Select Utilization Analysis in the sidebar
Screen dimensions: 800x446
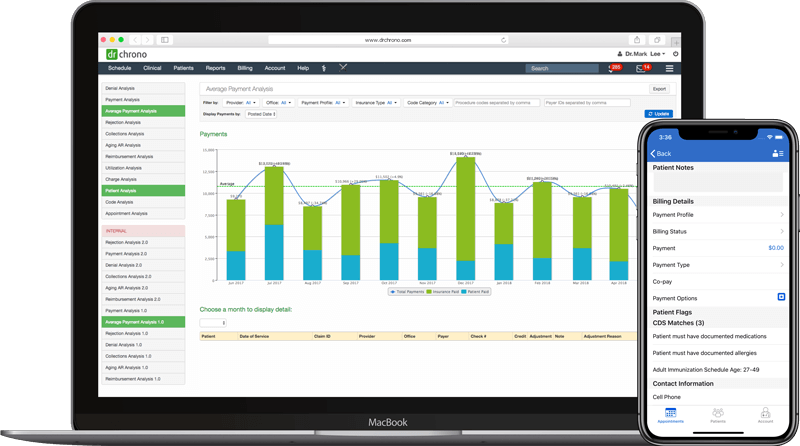click(x=143, y=168)
